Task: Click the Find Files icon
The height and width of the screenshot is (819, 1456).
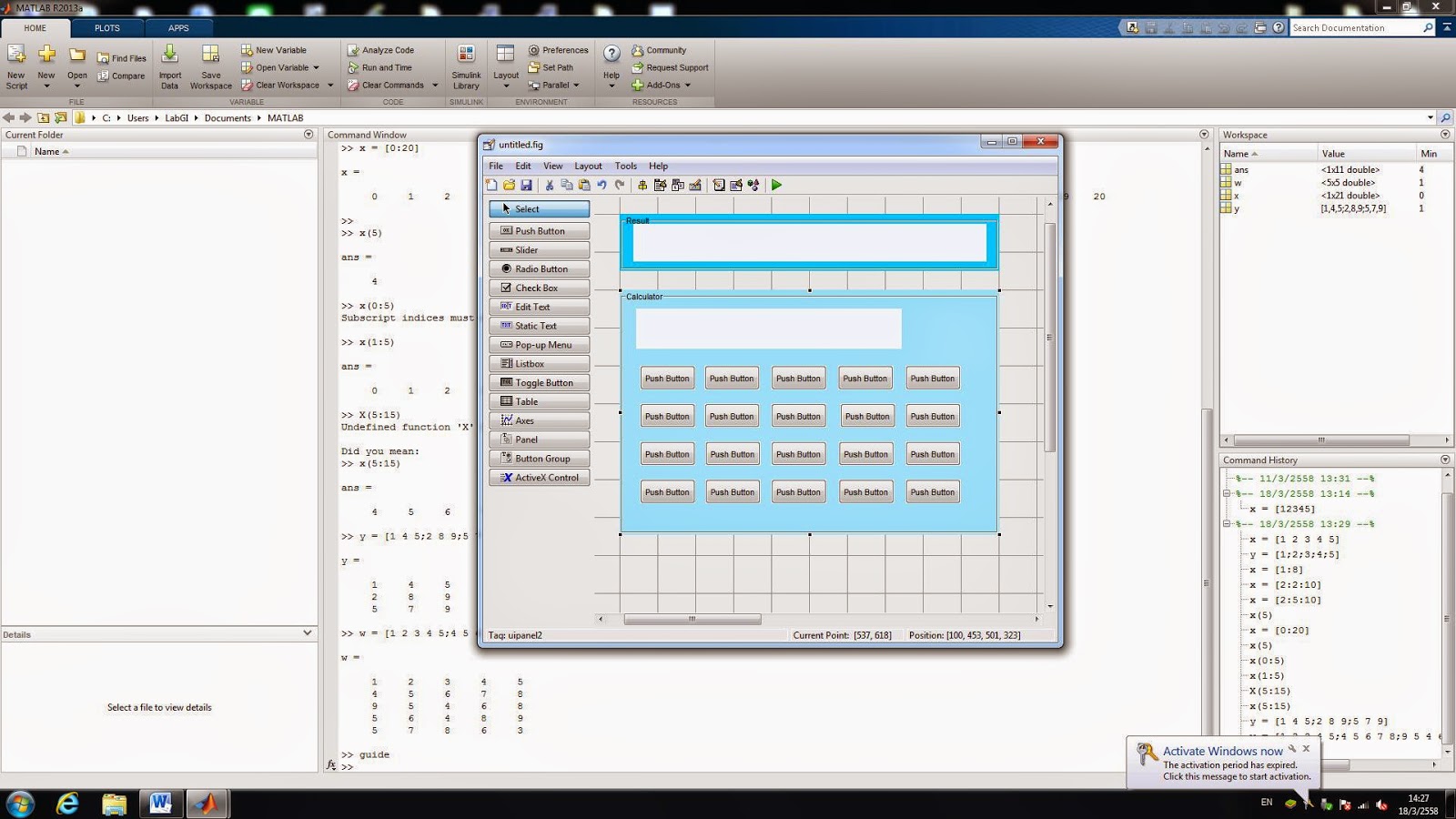Action: [103, 58]
